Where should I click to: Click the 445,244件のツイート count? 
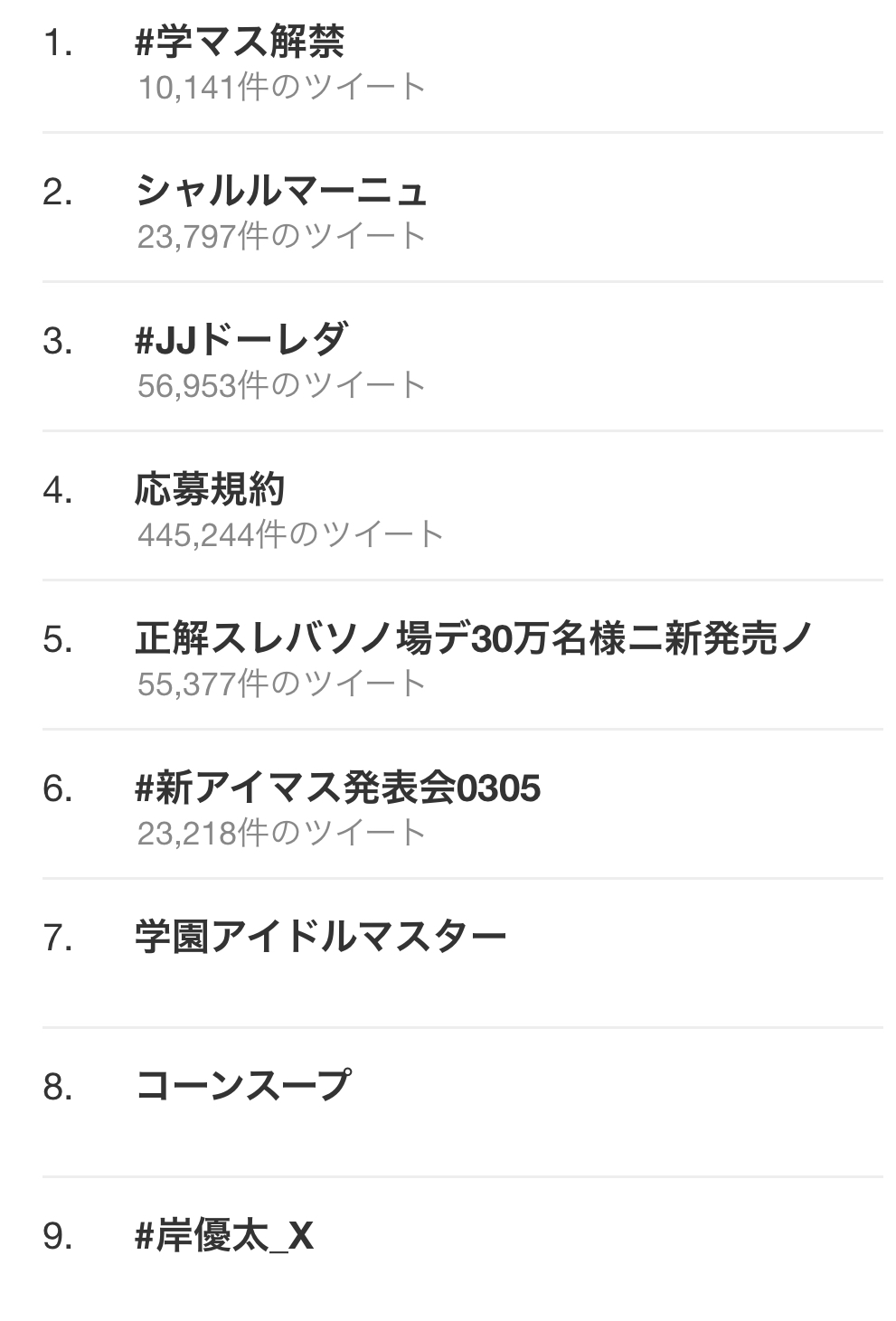pyautogui.click(x=290, y=535)
